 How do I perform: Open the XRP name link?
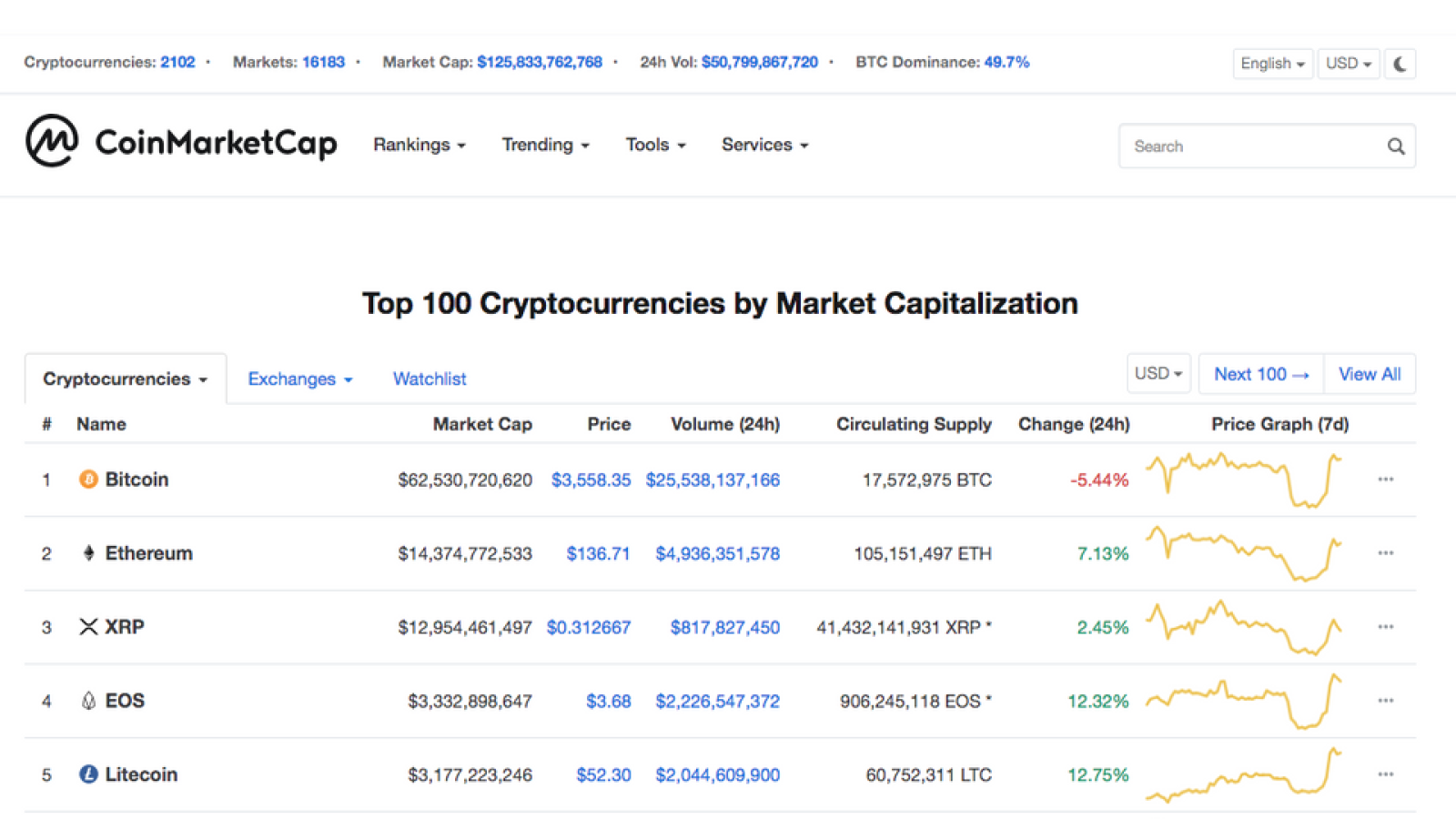[x=125, y=627]
